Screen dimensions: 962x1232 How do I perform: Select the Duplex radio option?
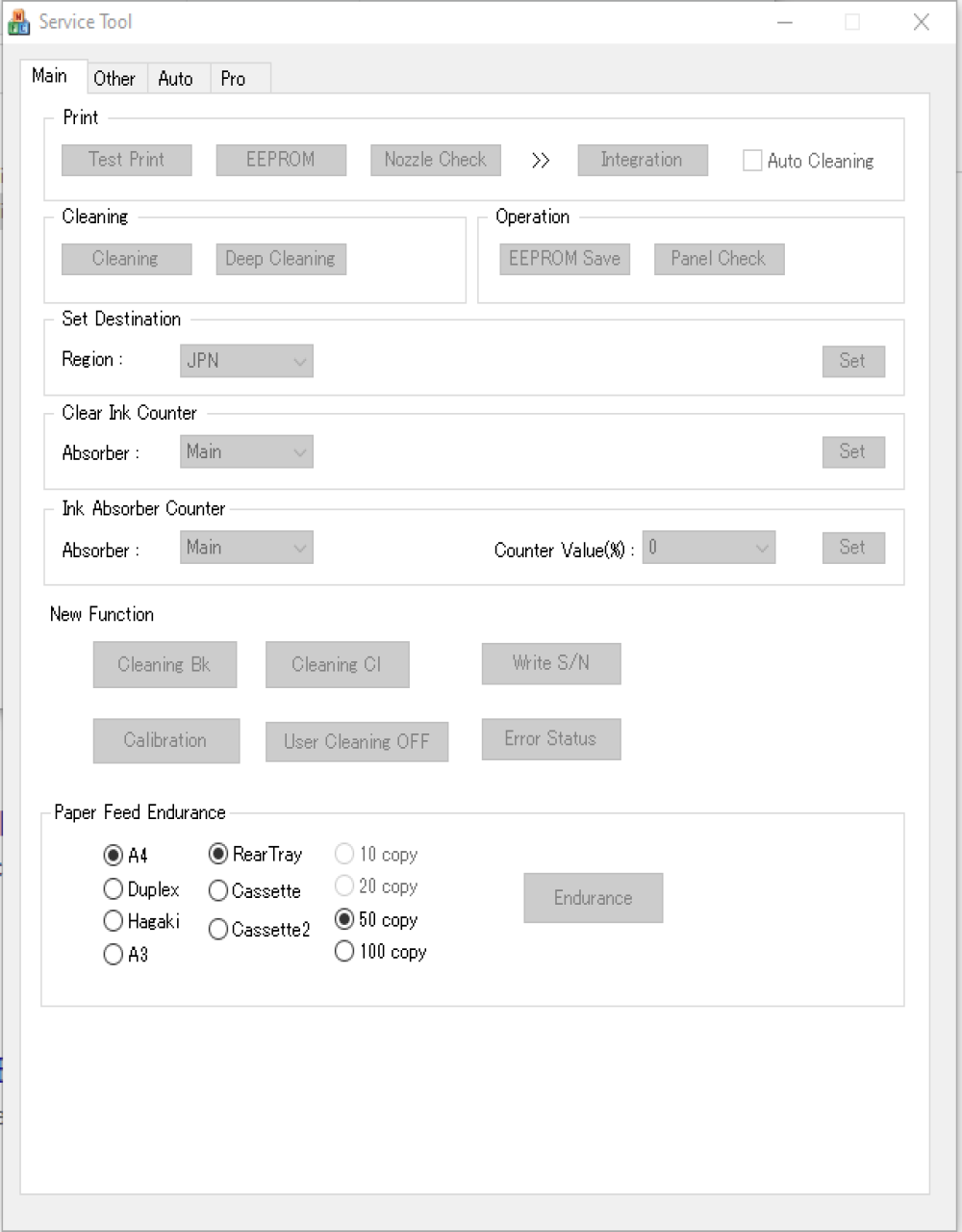tap(113, 889)
